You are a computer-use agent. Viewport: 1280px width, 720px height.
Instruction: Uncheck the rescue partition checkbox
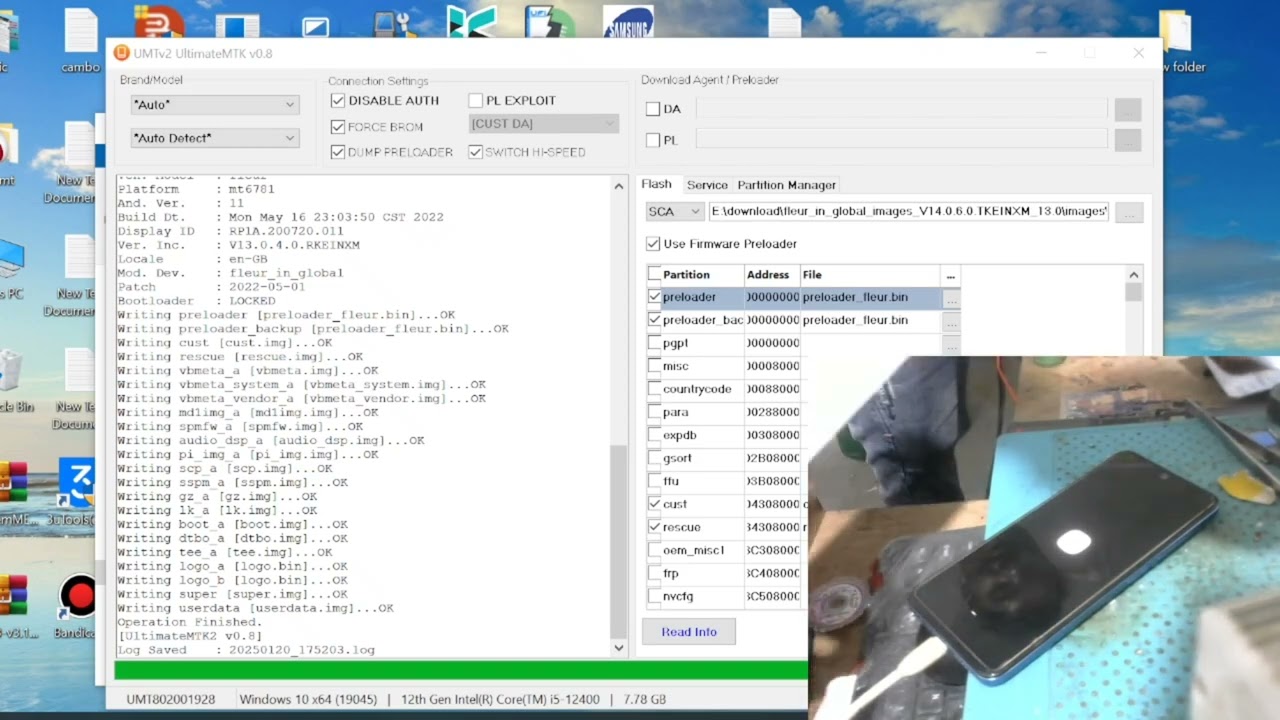point(655,527)
